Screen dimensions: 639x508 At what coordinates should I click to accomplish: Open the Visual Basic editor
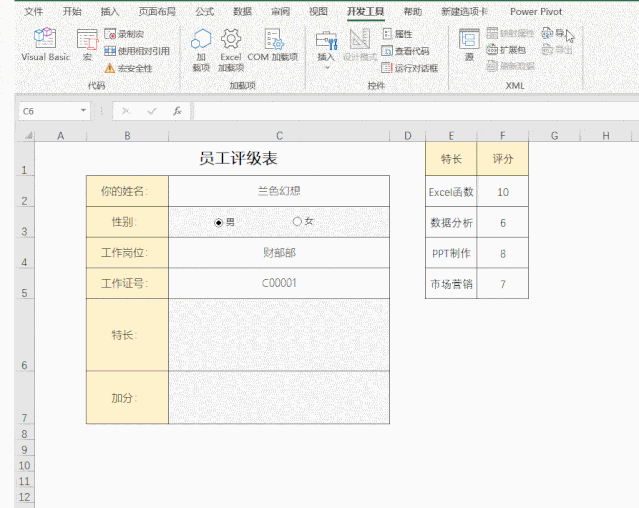coord(45,44)
